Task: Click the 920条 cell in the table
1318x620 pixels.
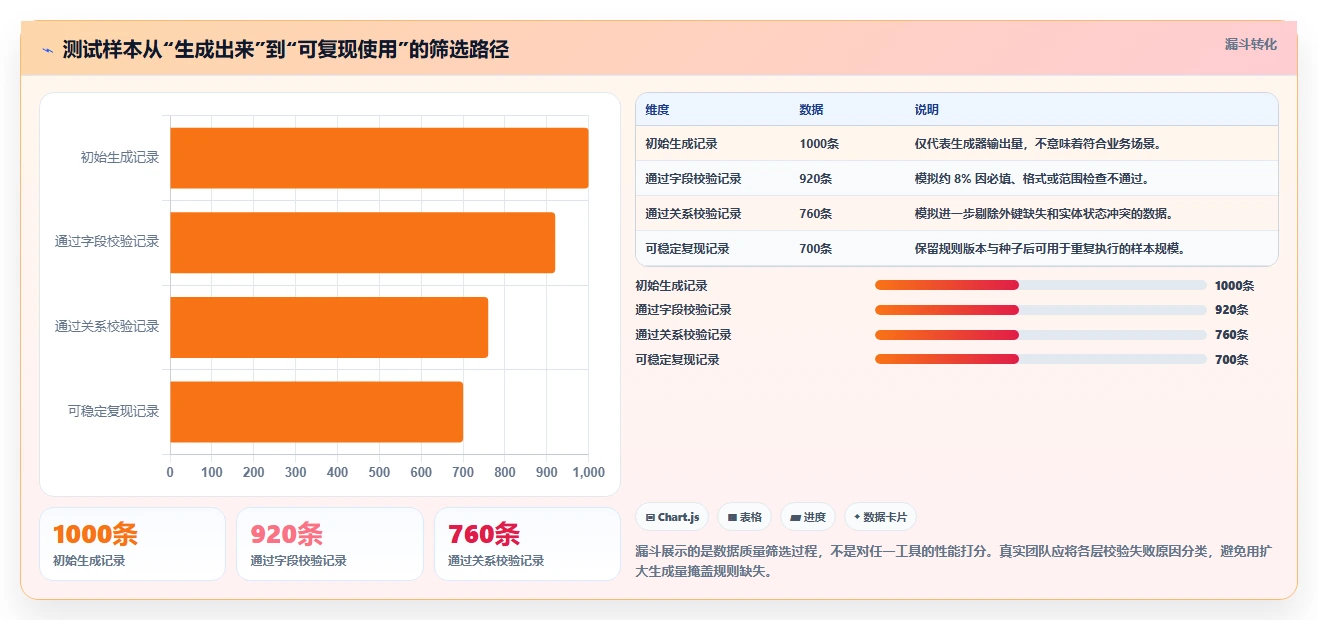Action: click(815, 179)
